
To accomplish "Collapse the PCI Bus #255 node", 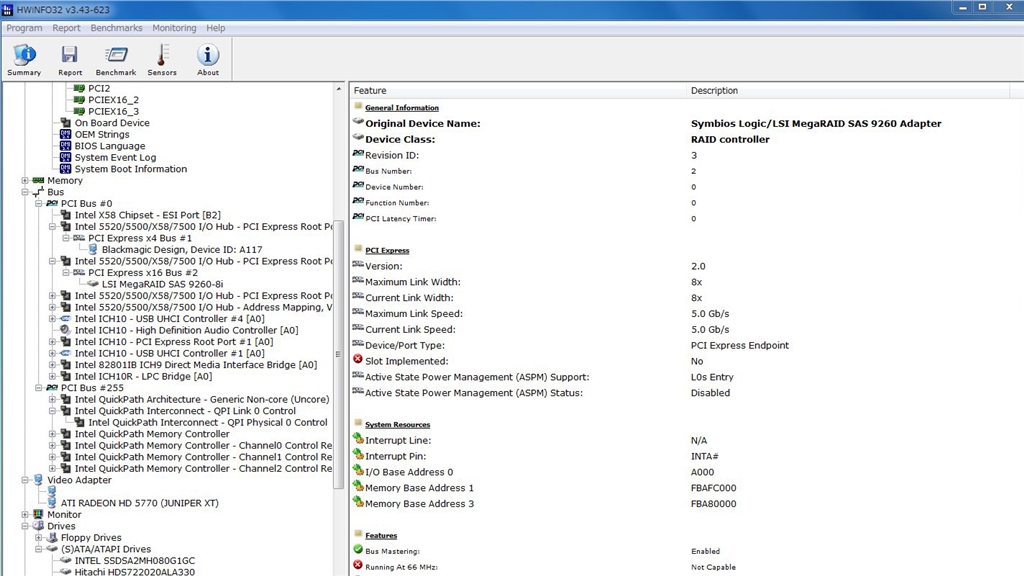I will coord(39,388).
